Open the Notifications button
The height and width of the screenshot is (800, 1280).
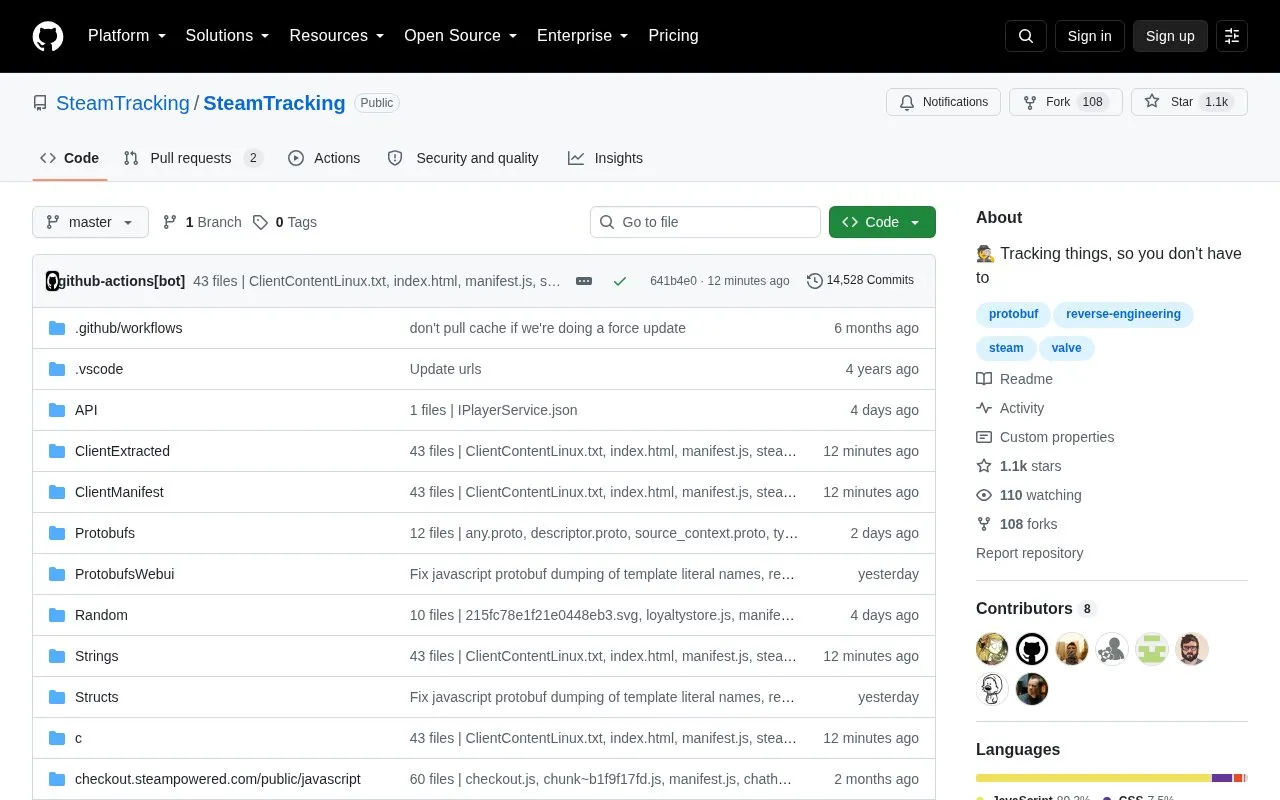click(x=943, y=102)
